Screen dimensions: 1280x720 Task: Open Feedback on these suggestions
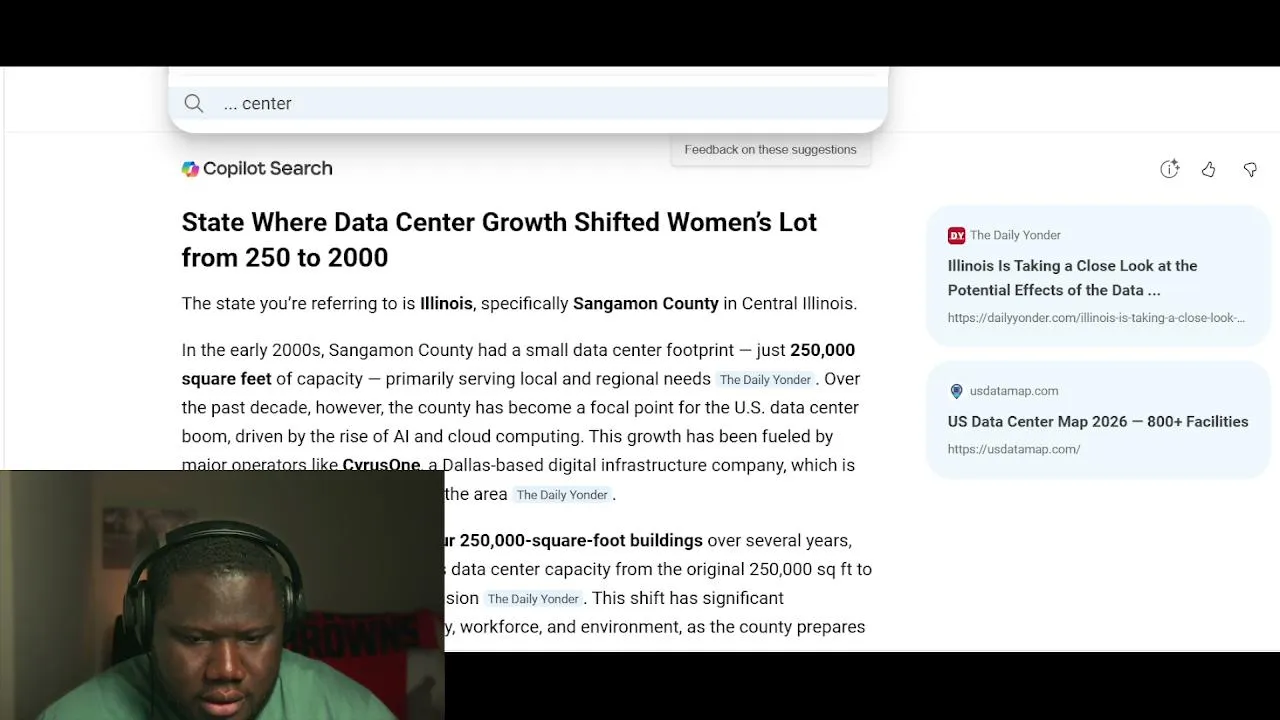[770, 150]
